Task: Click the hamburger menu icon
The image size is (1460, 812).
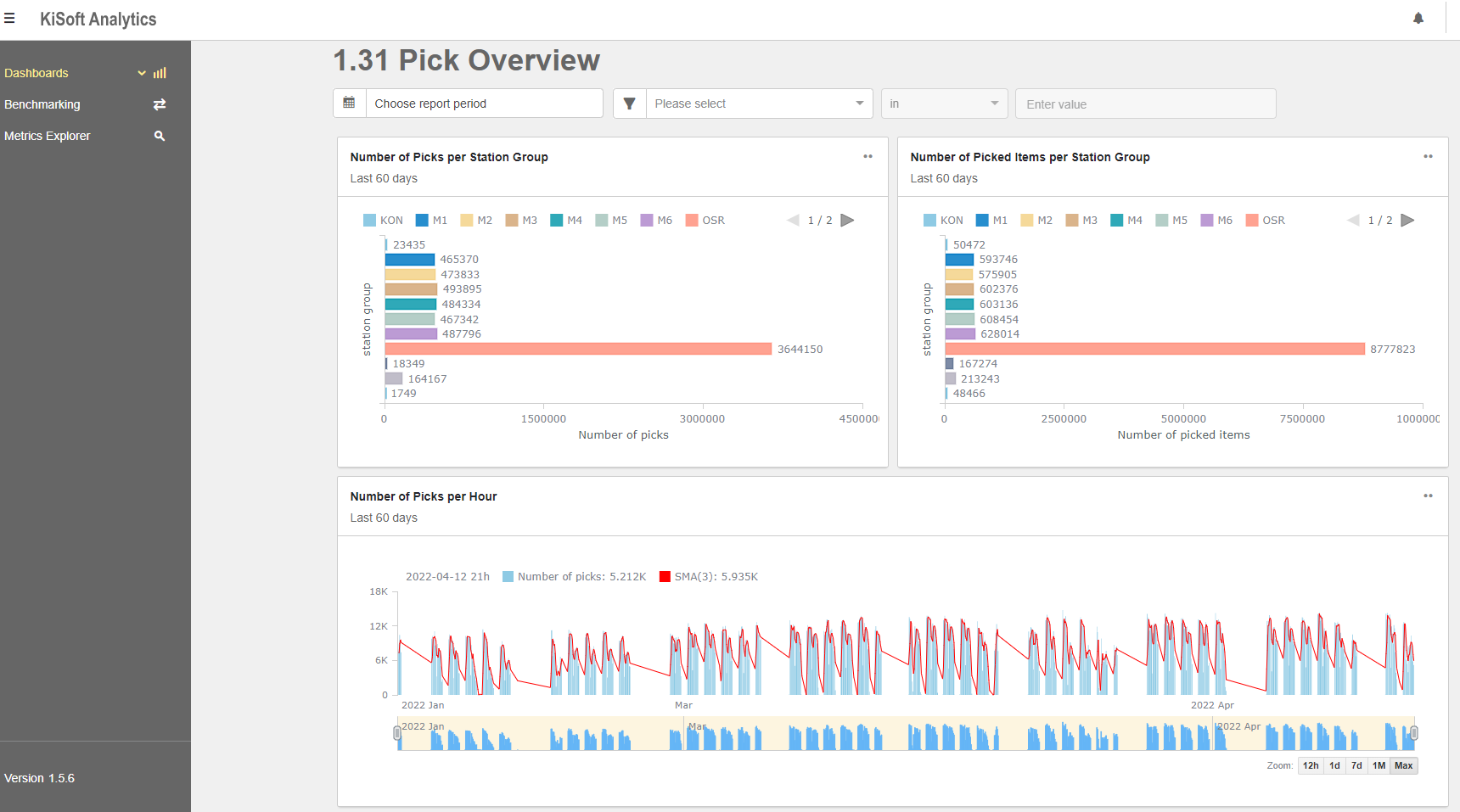Action: pyautogui.click(x=10, y=19)
